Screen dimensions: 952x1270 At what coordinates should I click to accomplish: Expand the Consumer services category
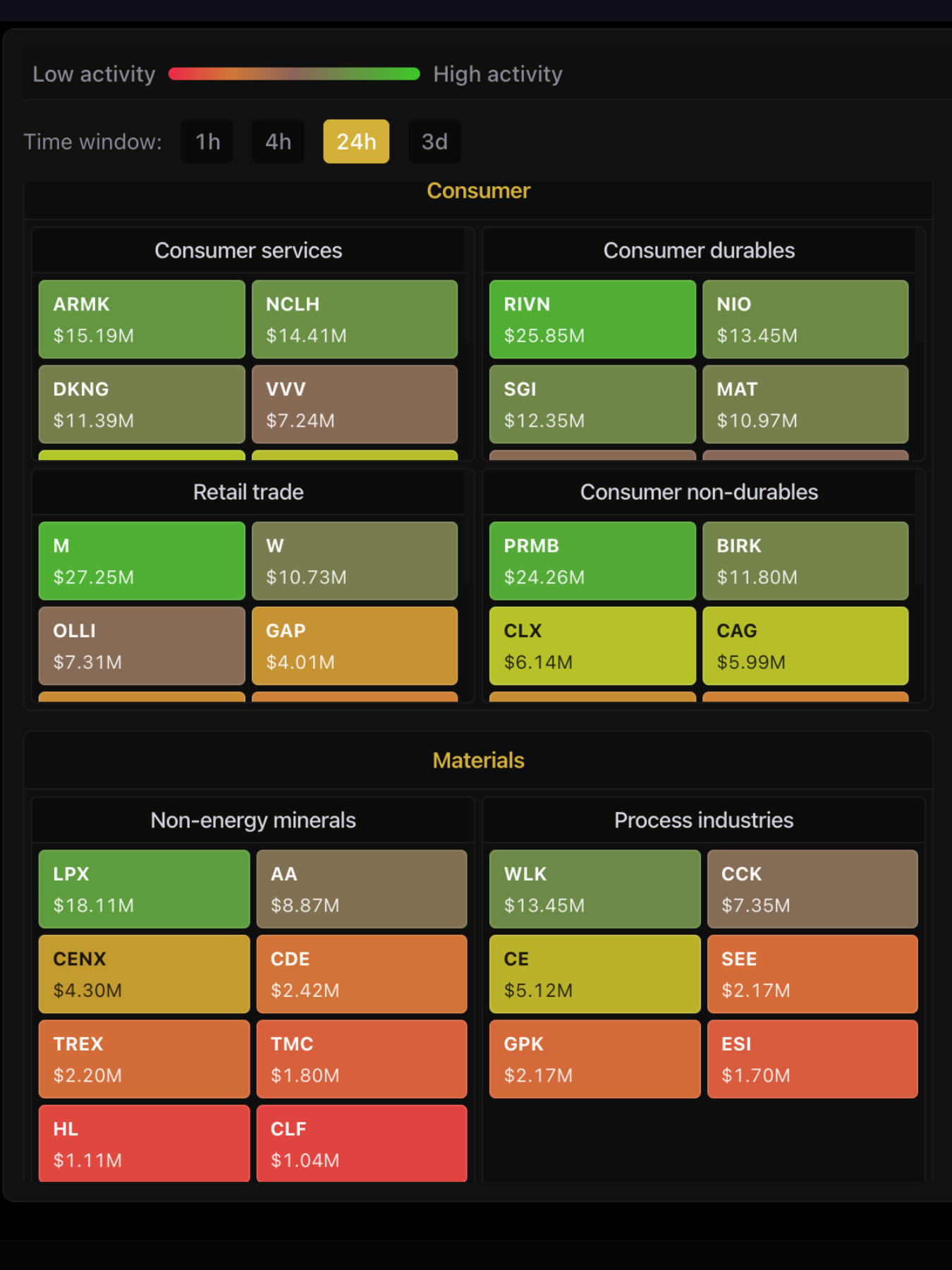[x=248, y=250]
